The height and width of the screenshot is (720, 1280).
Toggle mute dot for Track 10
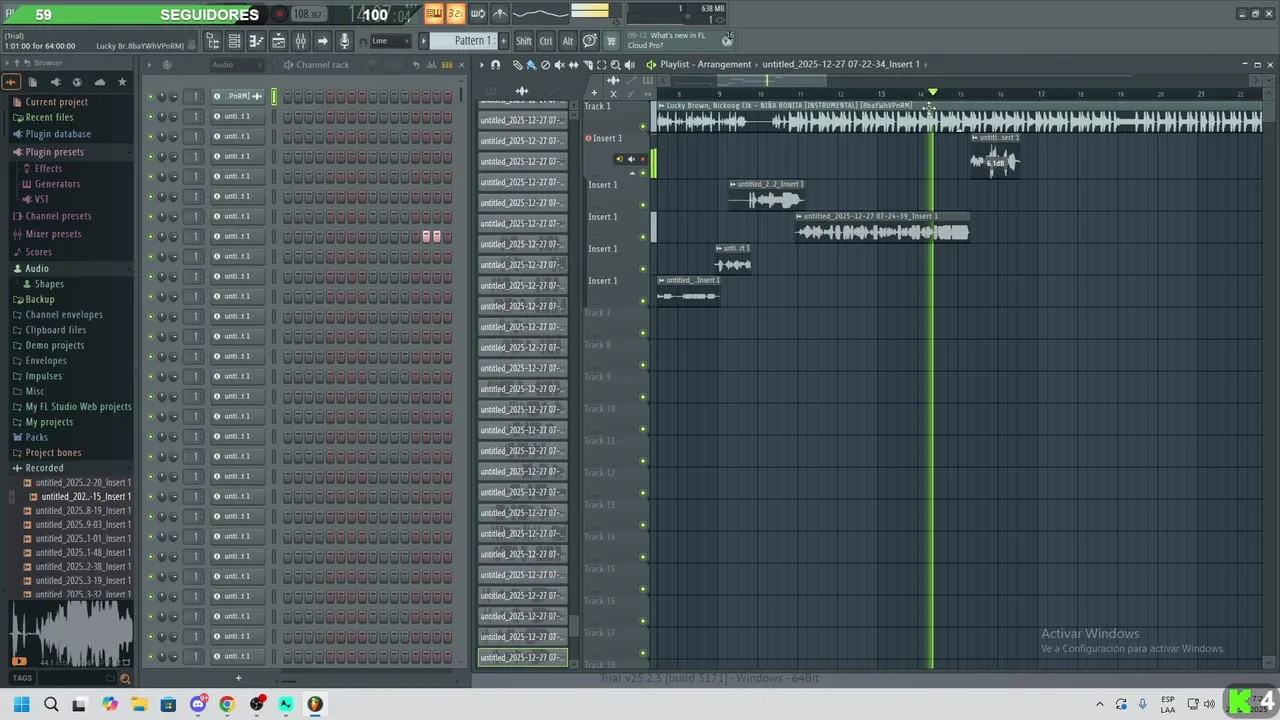pos(643,429)
